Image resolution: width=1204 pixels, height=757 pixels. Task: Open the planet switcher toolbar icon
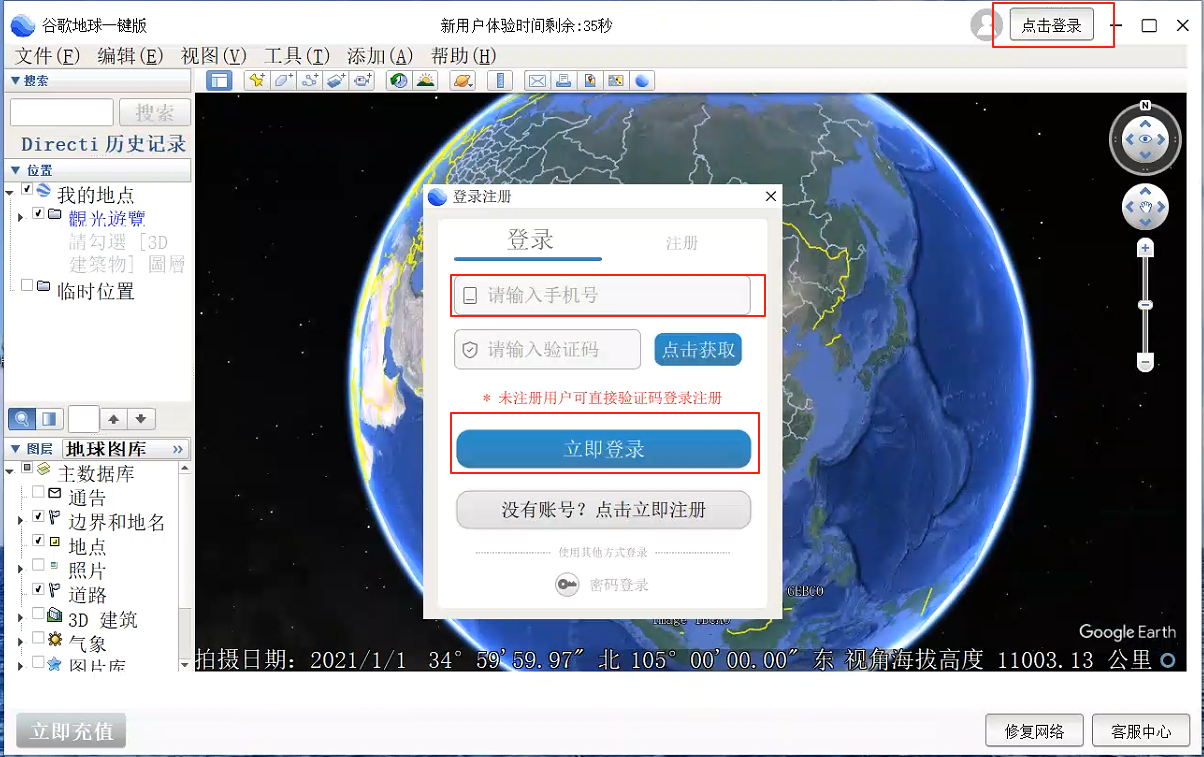click(x=463, y=80)
